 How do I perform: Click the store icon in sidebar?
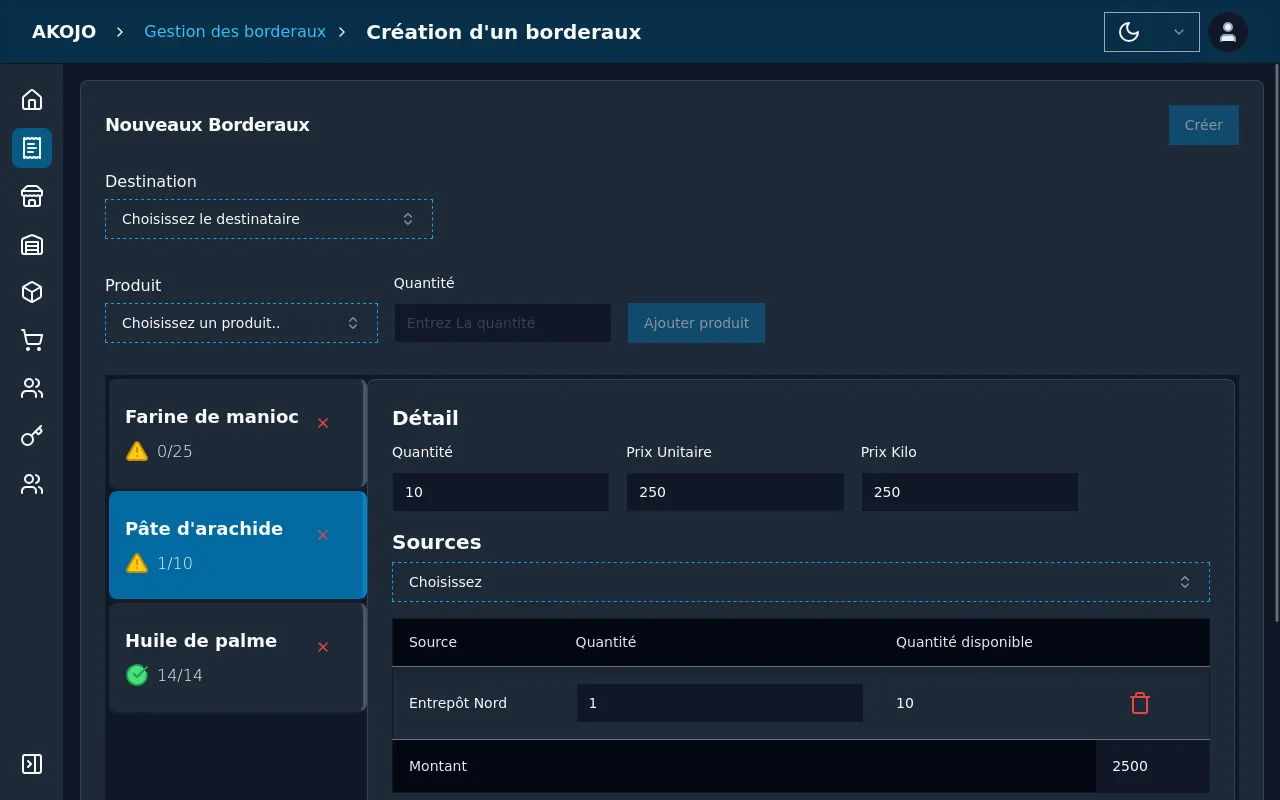[32, 196]
